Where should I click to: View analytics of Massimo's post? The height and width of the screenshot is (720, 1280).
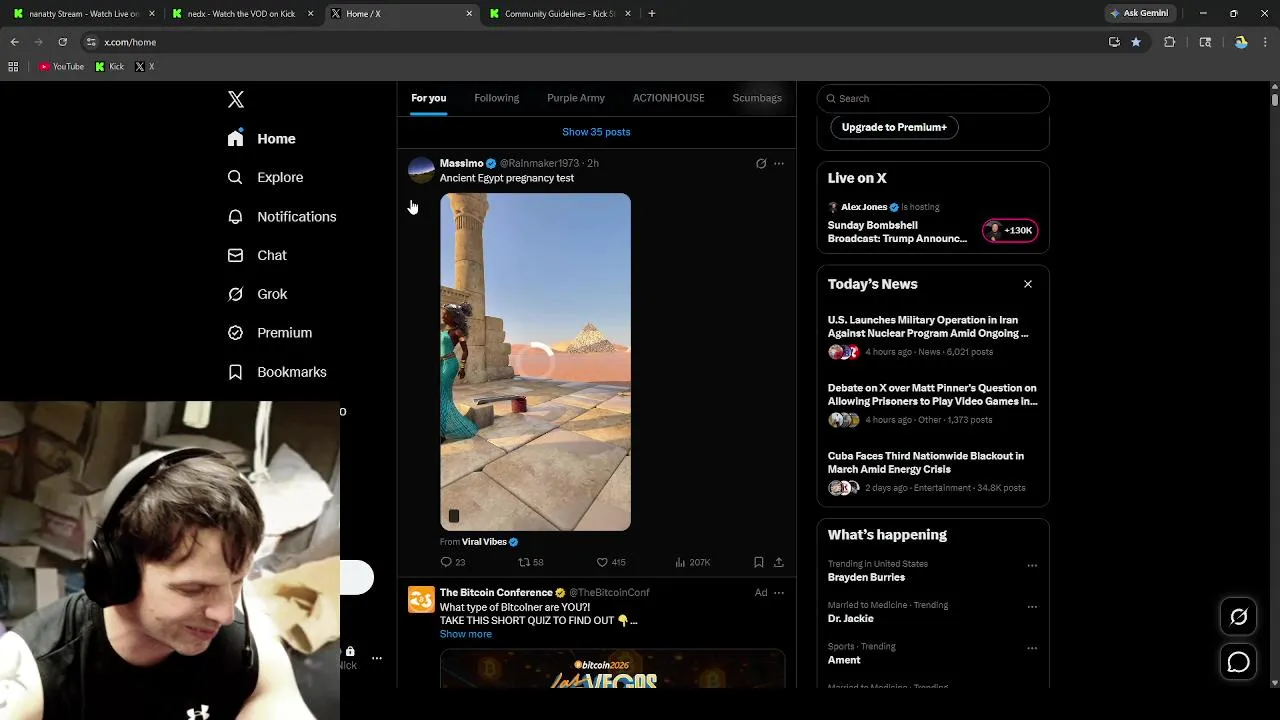tap(692, 562)
